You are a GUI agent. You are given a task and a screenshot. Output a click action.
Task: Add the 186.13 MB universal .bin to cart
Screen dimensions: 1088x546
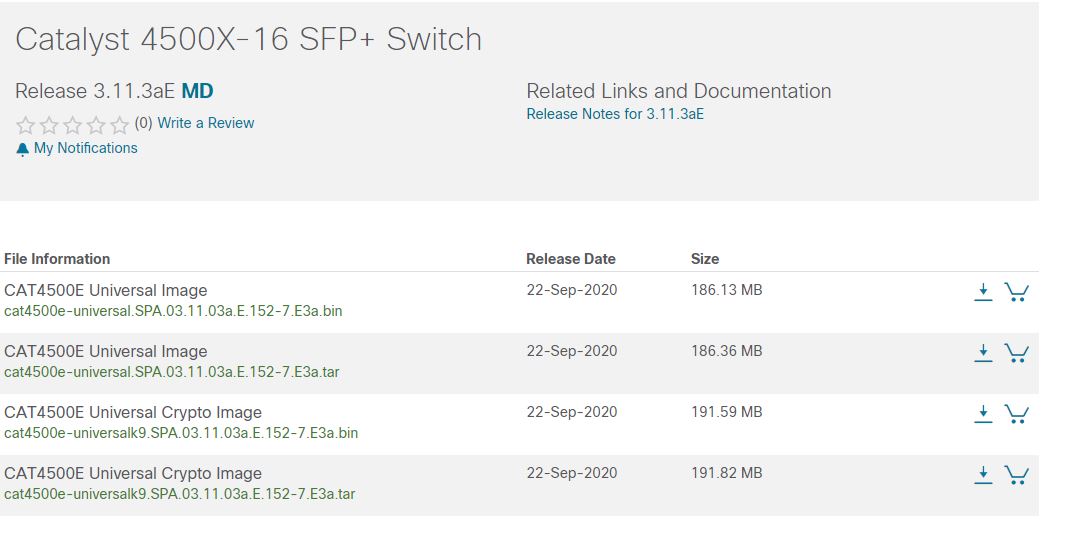1017,292
